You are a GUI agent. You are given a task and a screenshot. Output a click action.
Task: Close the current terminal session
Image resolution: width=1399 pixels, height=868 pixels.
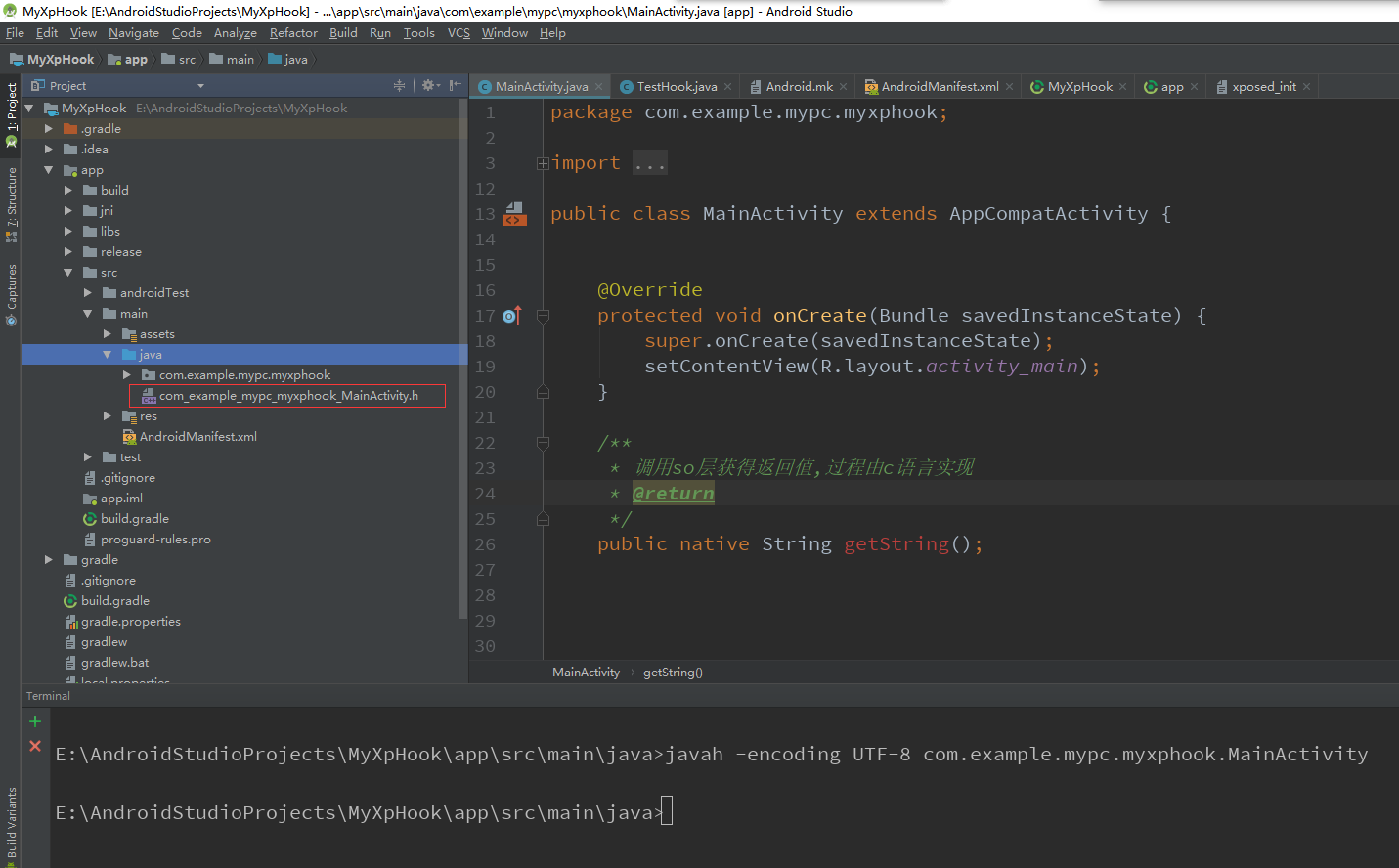[x=35, y=746]
